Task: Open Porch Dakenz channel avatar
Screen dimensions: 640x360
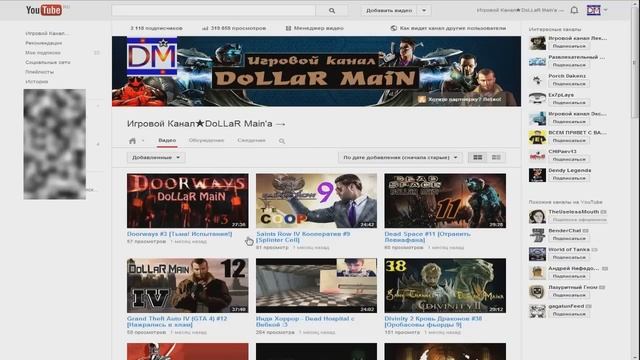Action: point(537,80)
